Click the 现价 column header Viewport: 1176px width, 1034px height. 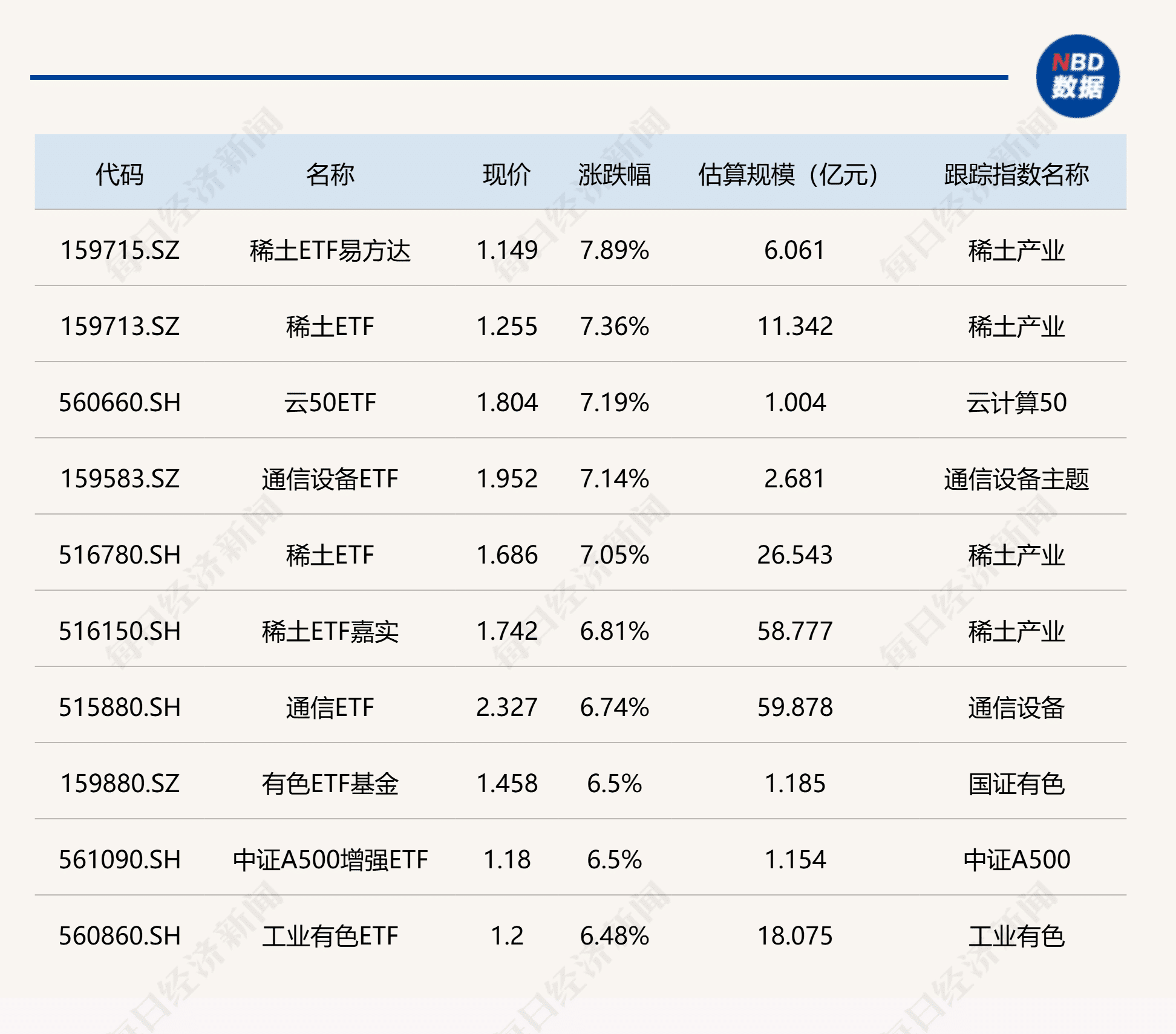tap(506, 174)
